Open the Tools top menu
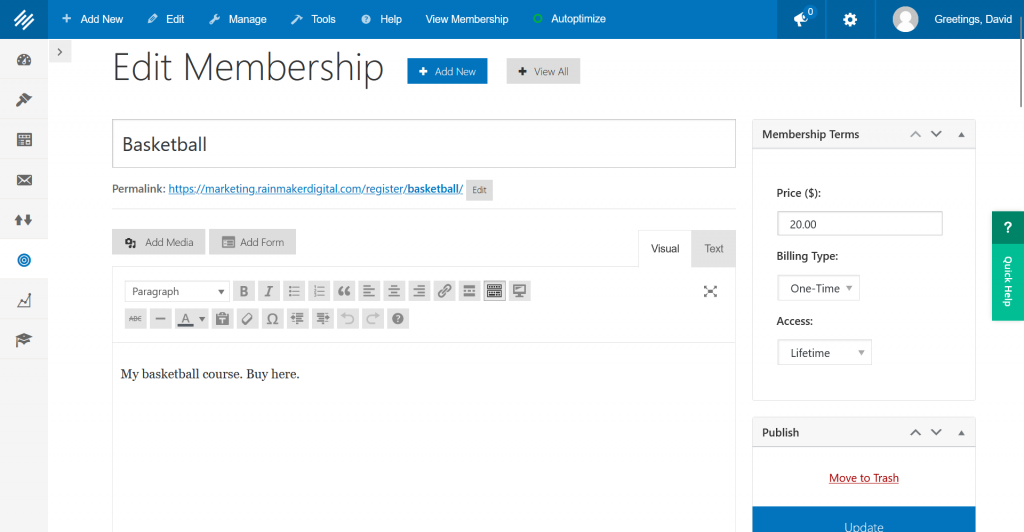 pyautogui.click(x=313, y=20)
